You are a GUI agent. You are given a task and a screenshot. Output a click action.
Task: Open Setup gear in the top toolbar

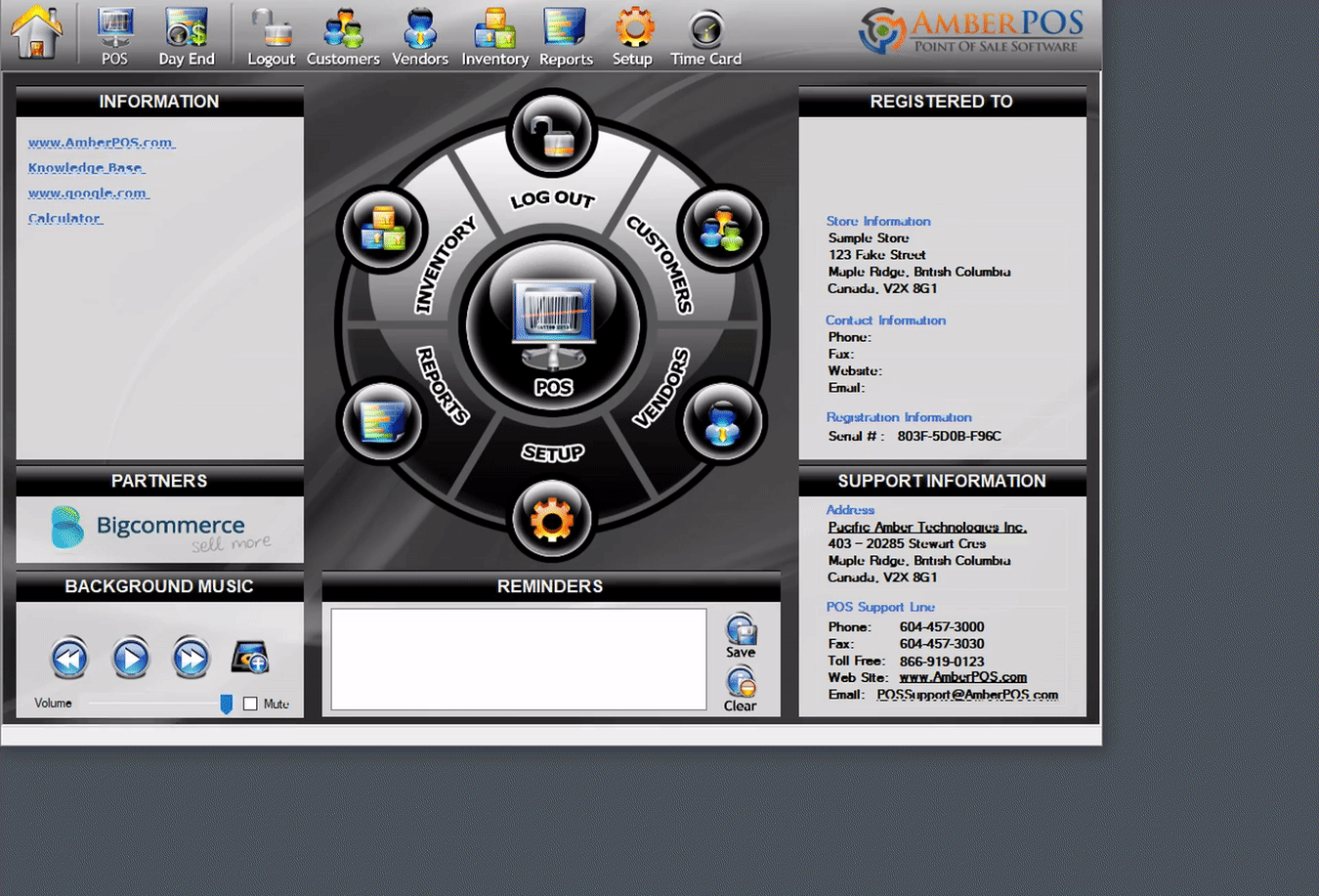[633, 37]
